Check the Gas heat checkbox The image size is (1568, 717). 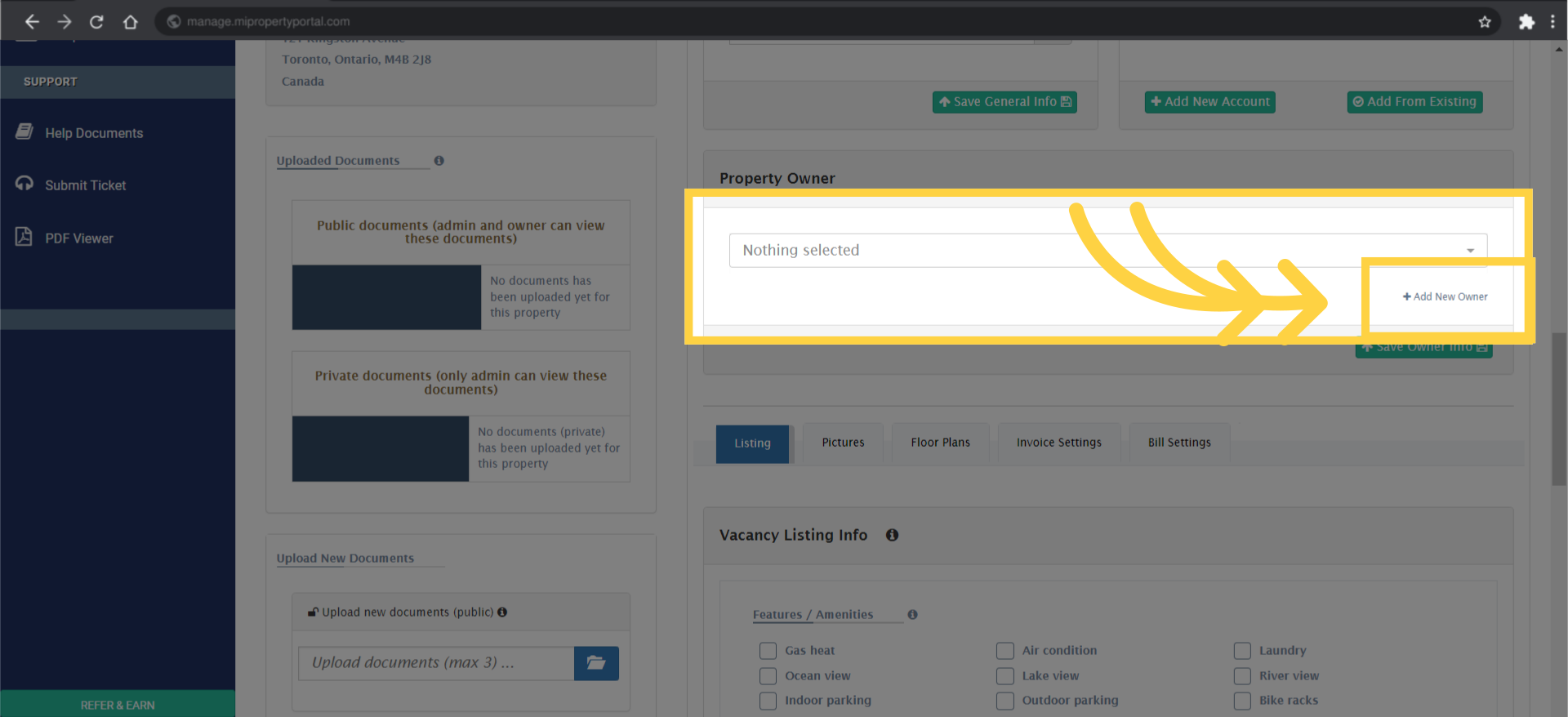point(768,651)
